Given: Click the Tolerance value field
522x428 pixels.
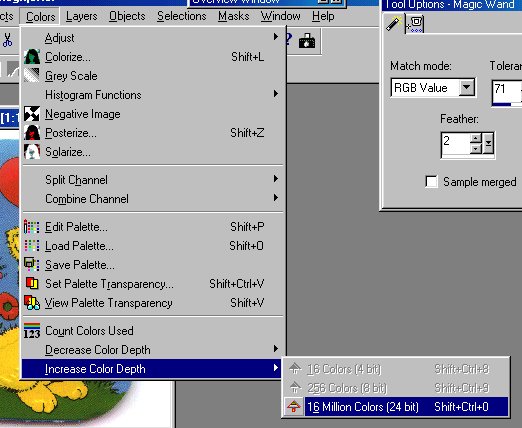Looking at the screenshot, I should click(x=506, y=91).
